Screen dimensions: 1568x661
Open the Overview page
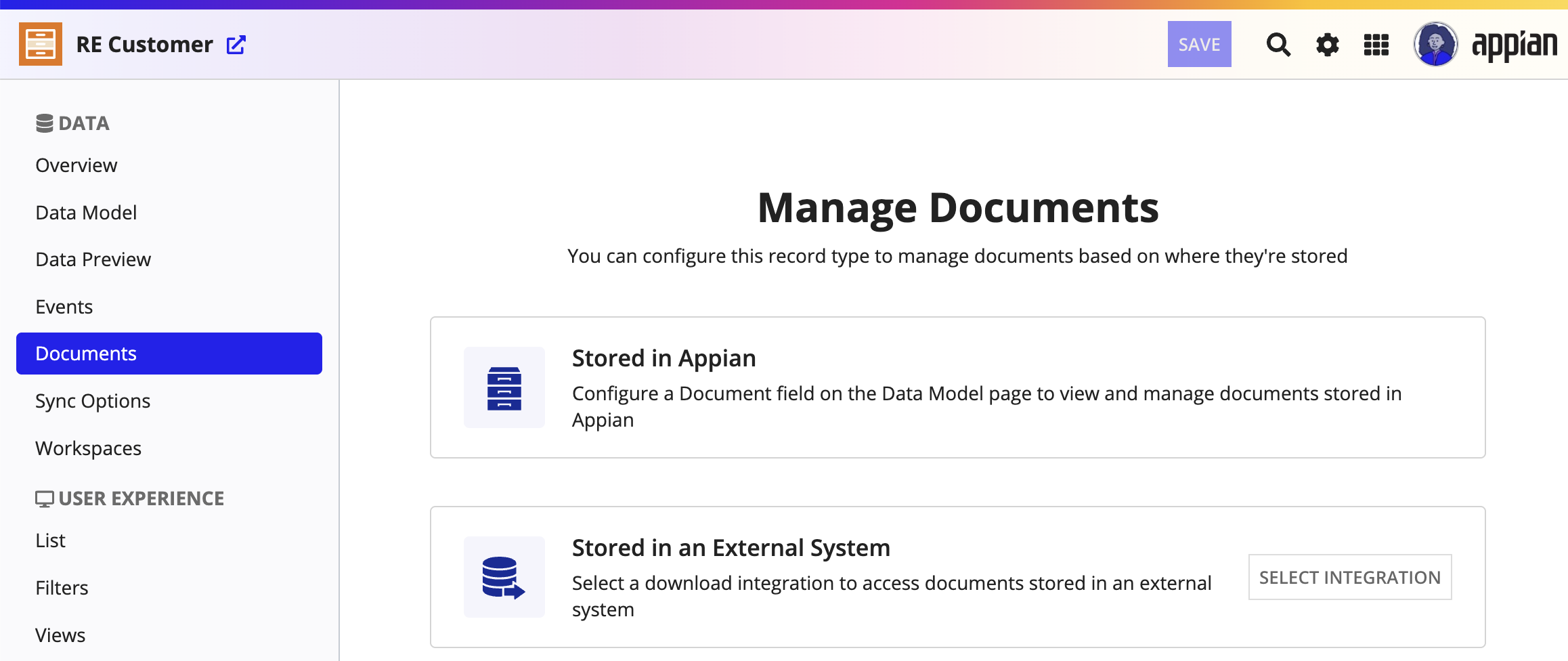(x=77, y=165)
